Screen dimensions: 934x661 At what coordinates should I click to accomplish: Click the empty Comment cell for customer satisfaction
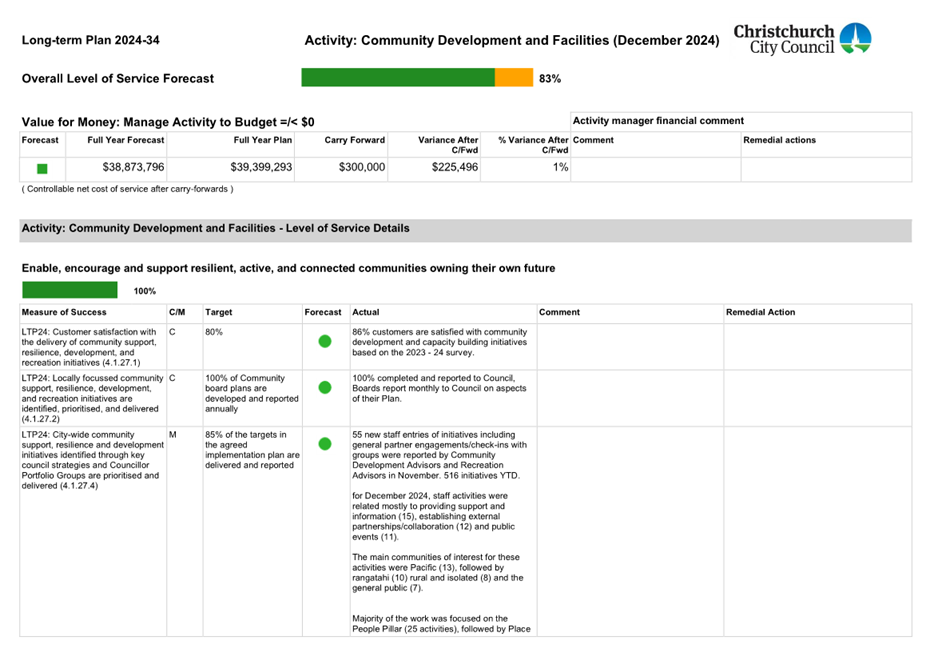[629, 346]
